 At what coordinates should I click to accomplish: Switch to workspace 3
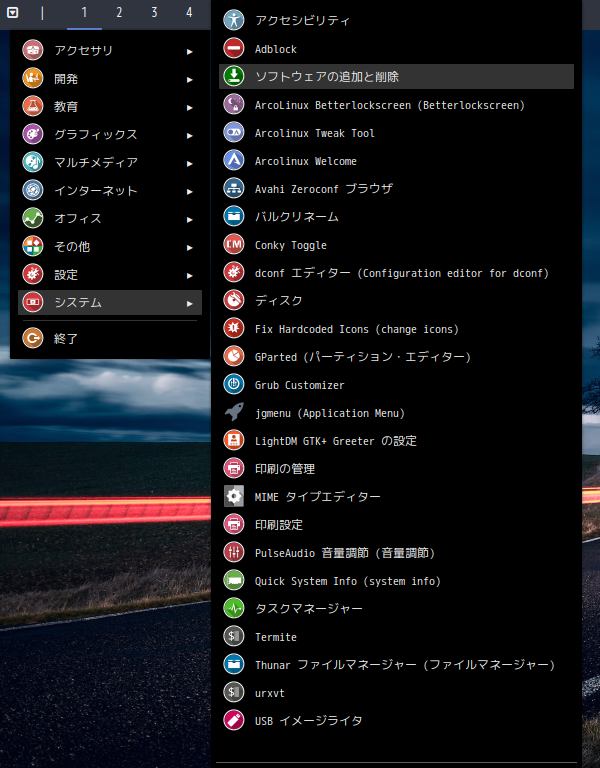154,13
